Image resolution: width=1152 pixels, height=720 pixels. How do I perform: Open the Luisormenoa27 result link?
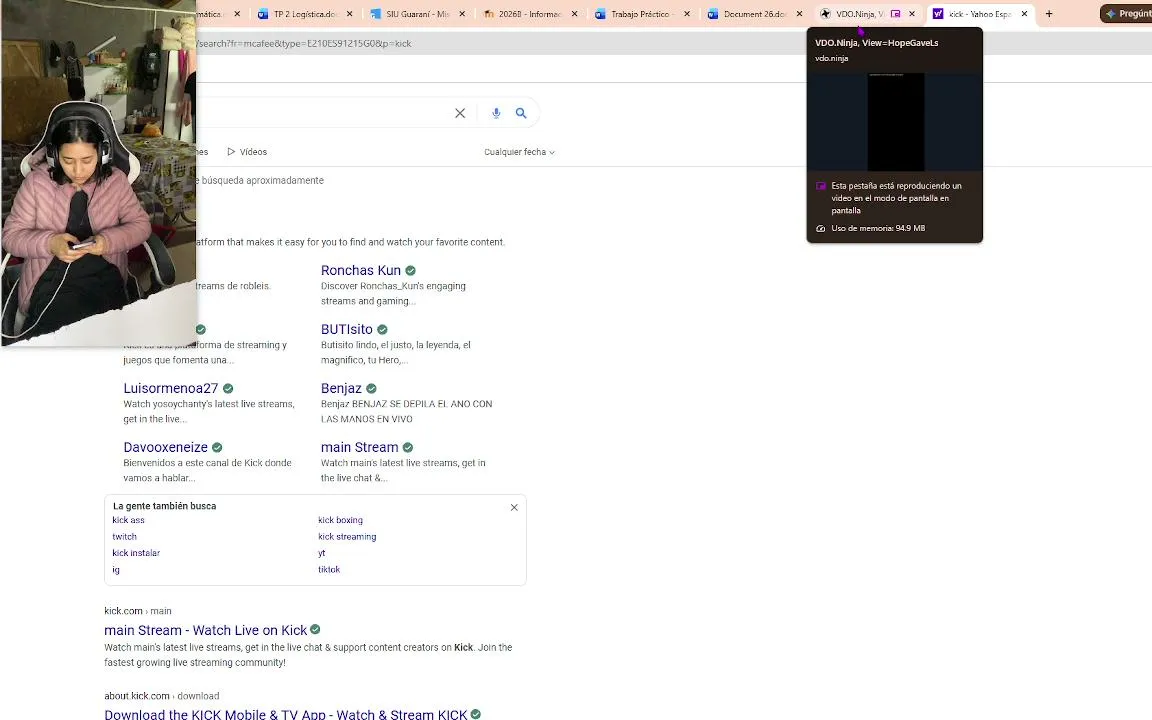tap(170, 388)
